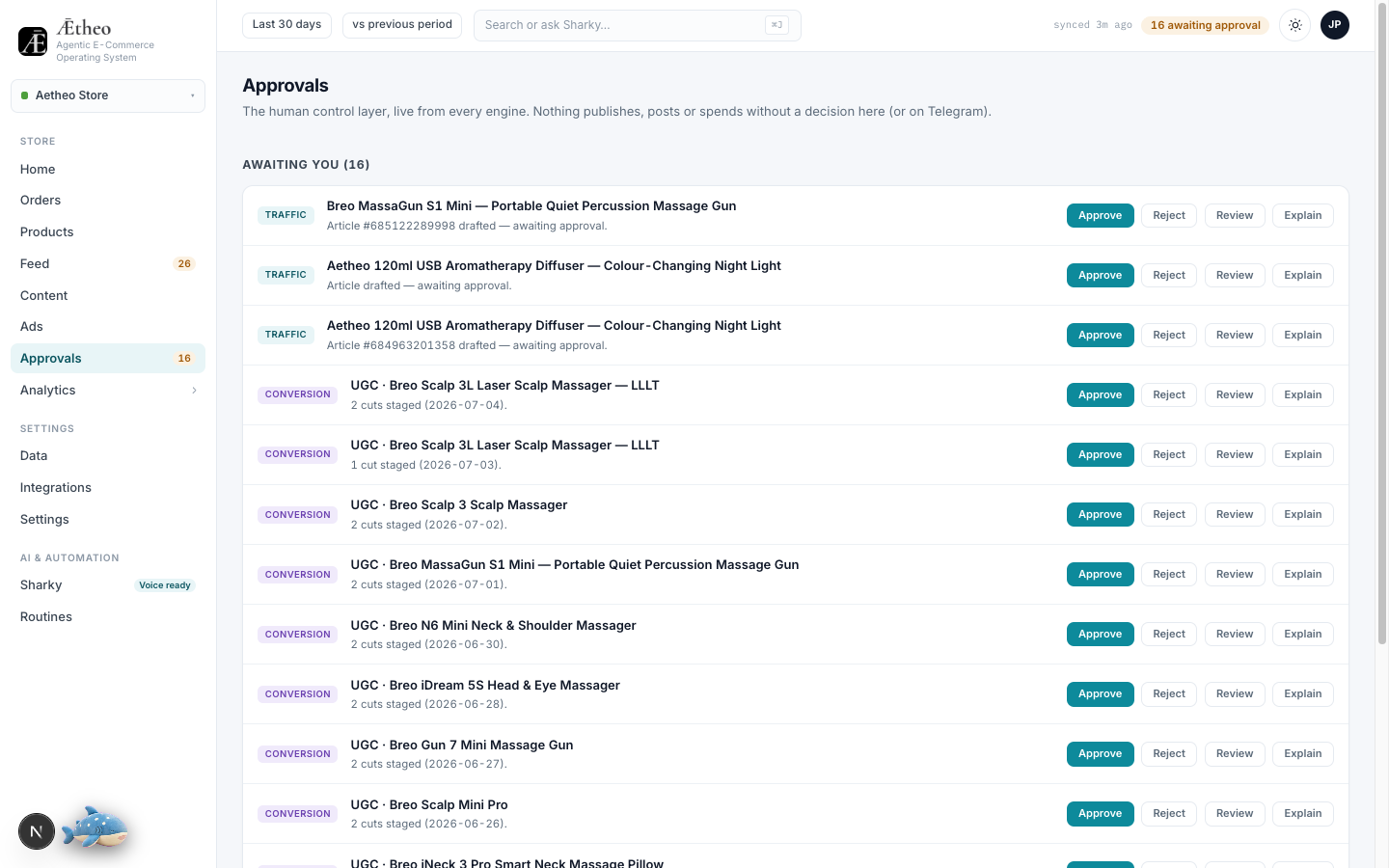The width and height of the screenshot is (1389, 868).
Task: Click the Voice ready badge beside Sharky
Action: coord(165,585)
